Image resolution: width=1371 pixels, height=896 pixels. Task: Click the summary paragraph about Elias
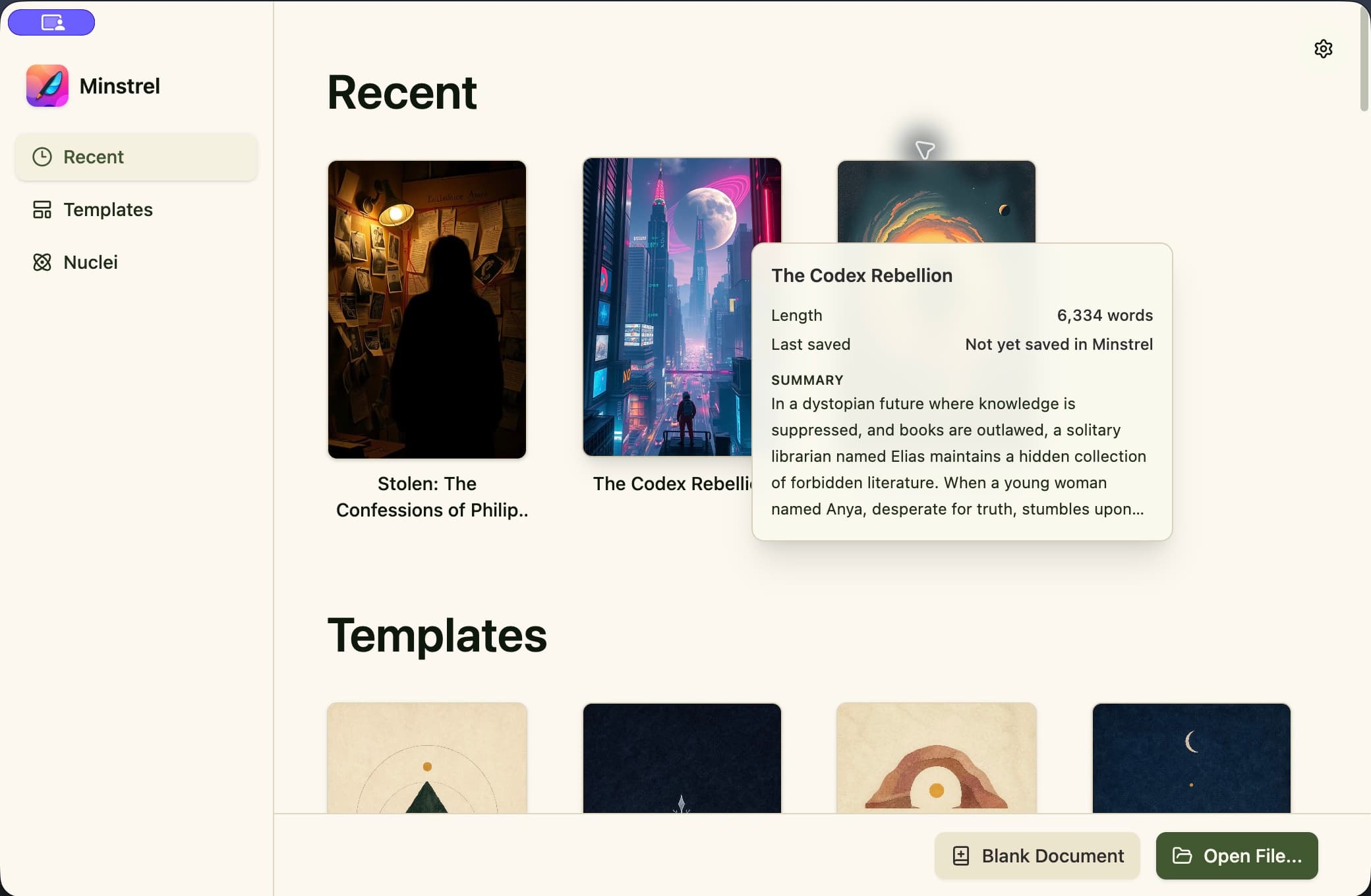[958, 457]
